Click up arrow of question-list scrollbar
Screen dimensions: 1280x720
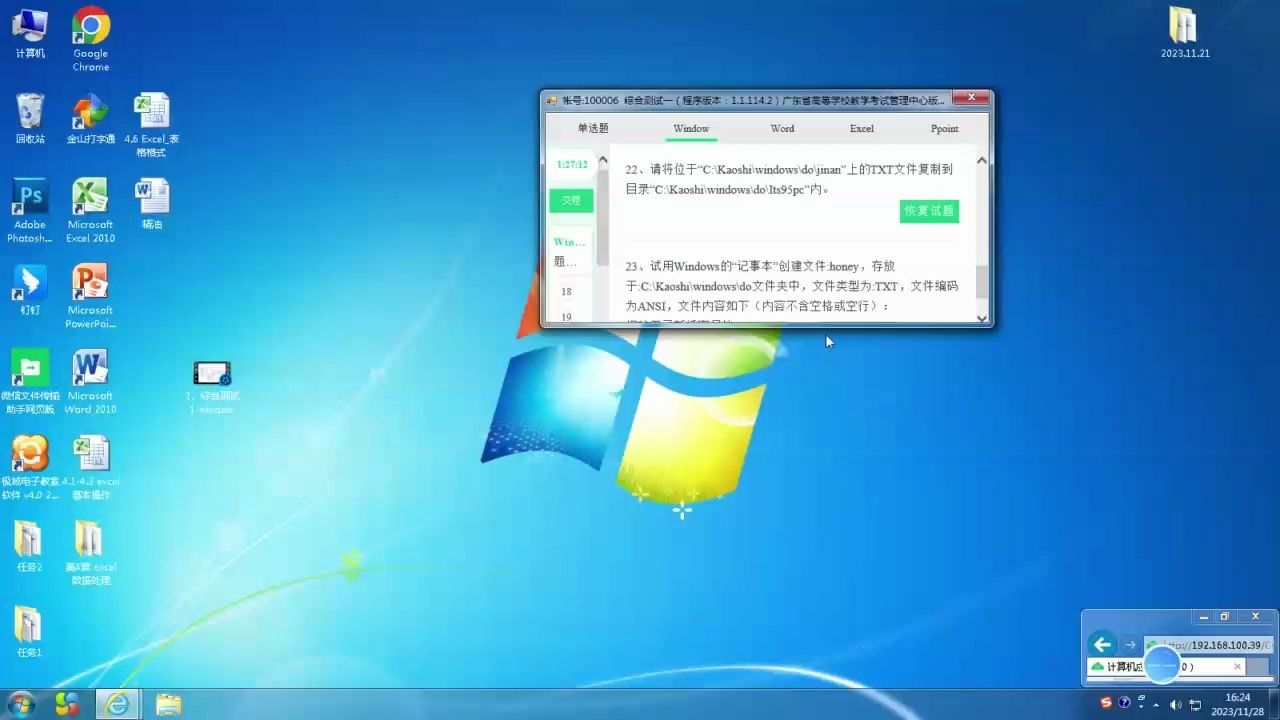pyautogui.click(x=602, y=159)
